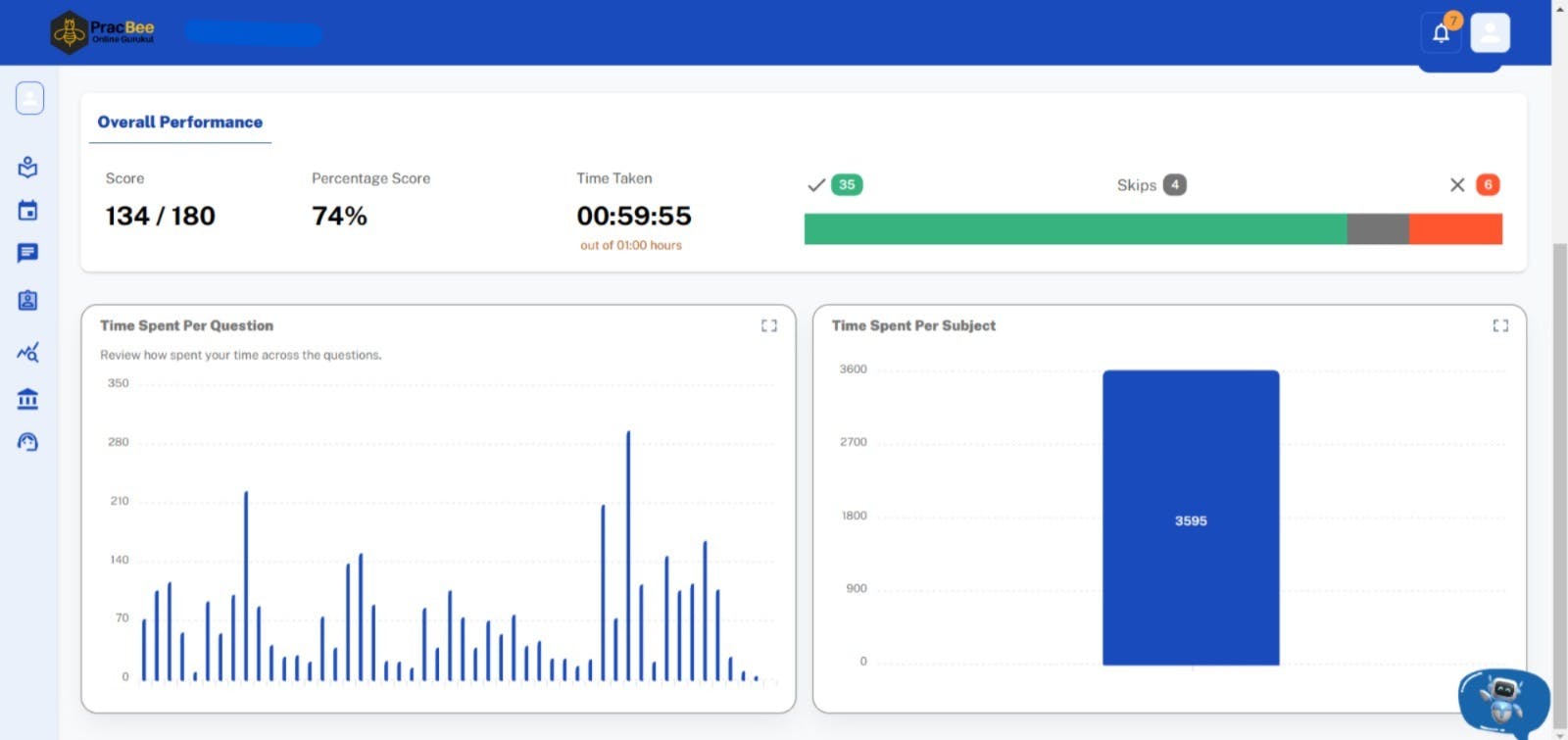Click the red incorrect segment of the bar
Viewport: 1568px width, 740px height.
click(1455, 229)
